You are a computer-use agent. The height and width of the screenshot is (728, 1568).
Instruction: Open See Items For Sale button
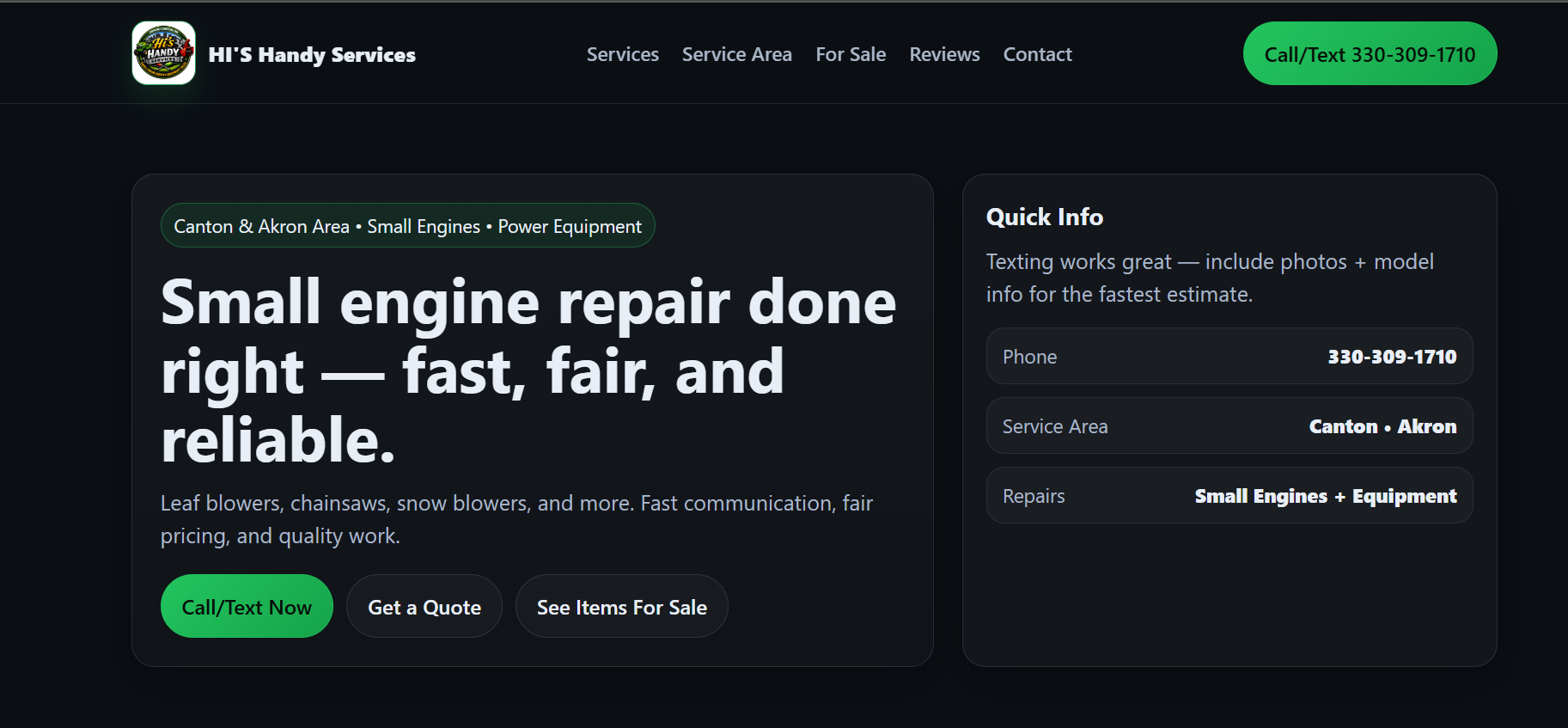click(622, 606)
